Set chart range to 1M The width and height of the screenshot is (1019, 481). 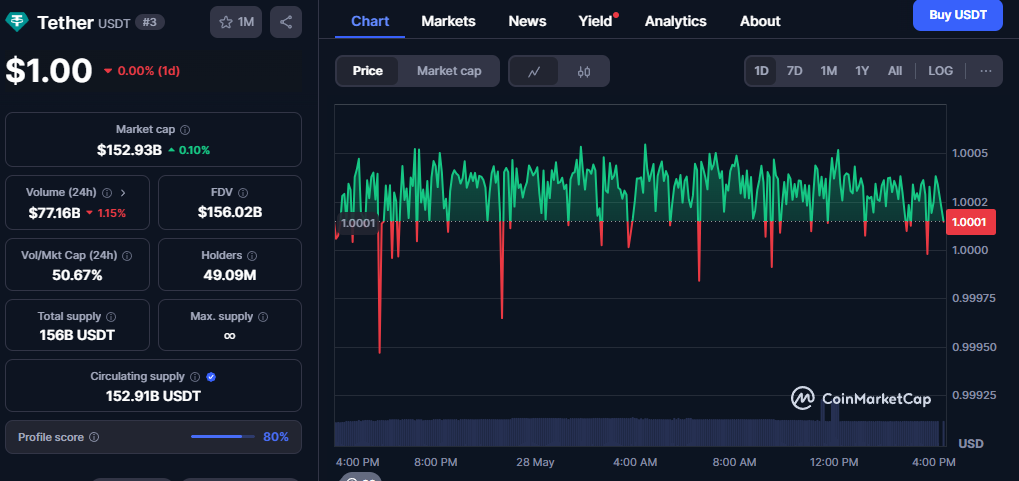[x=829, y=71]
